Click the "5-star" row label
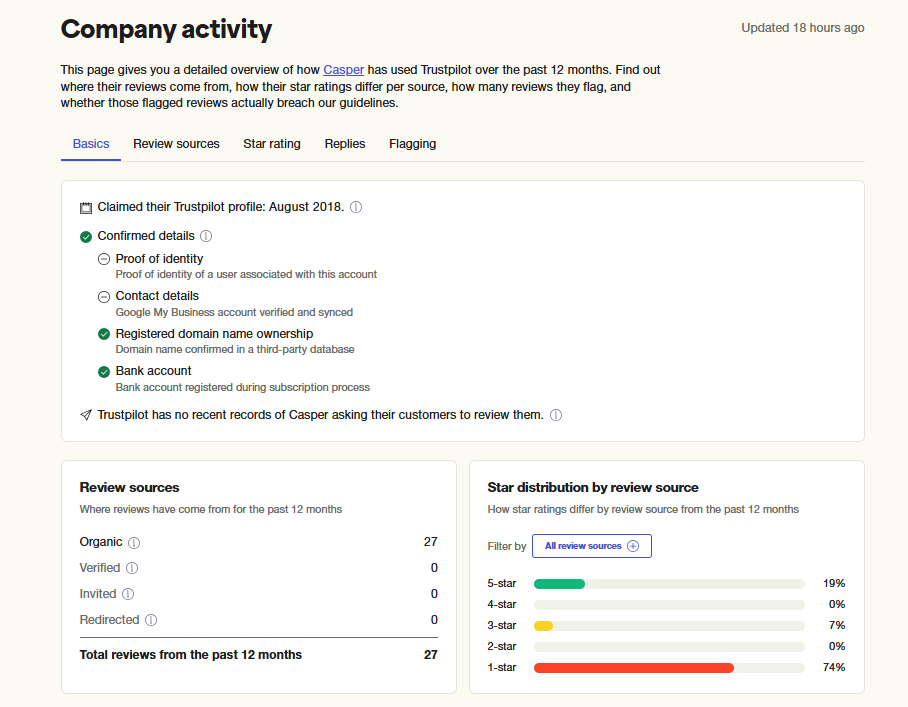This screenshot has height=707, width=908. point(501,584)
